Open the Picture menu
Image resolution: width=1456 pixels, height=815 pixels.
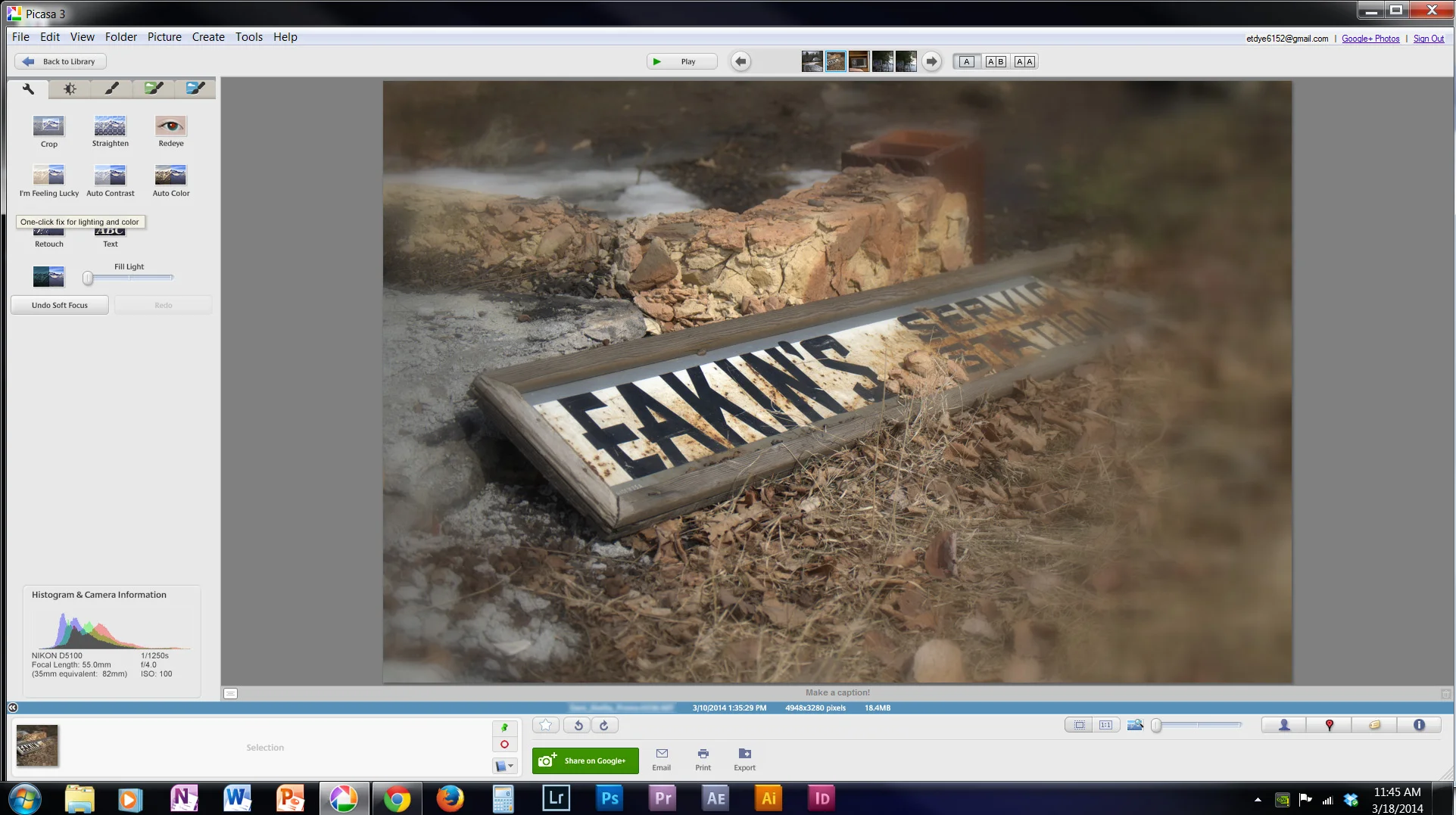point(164,36)
